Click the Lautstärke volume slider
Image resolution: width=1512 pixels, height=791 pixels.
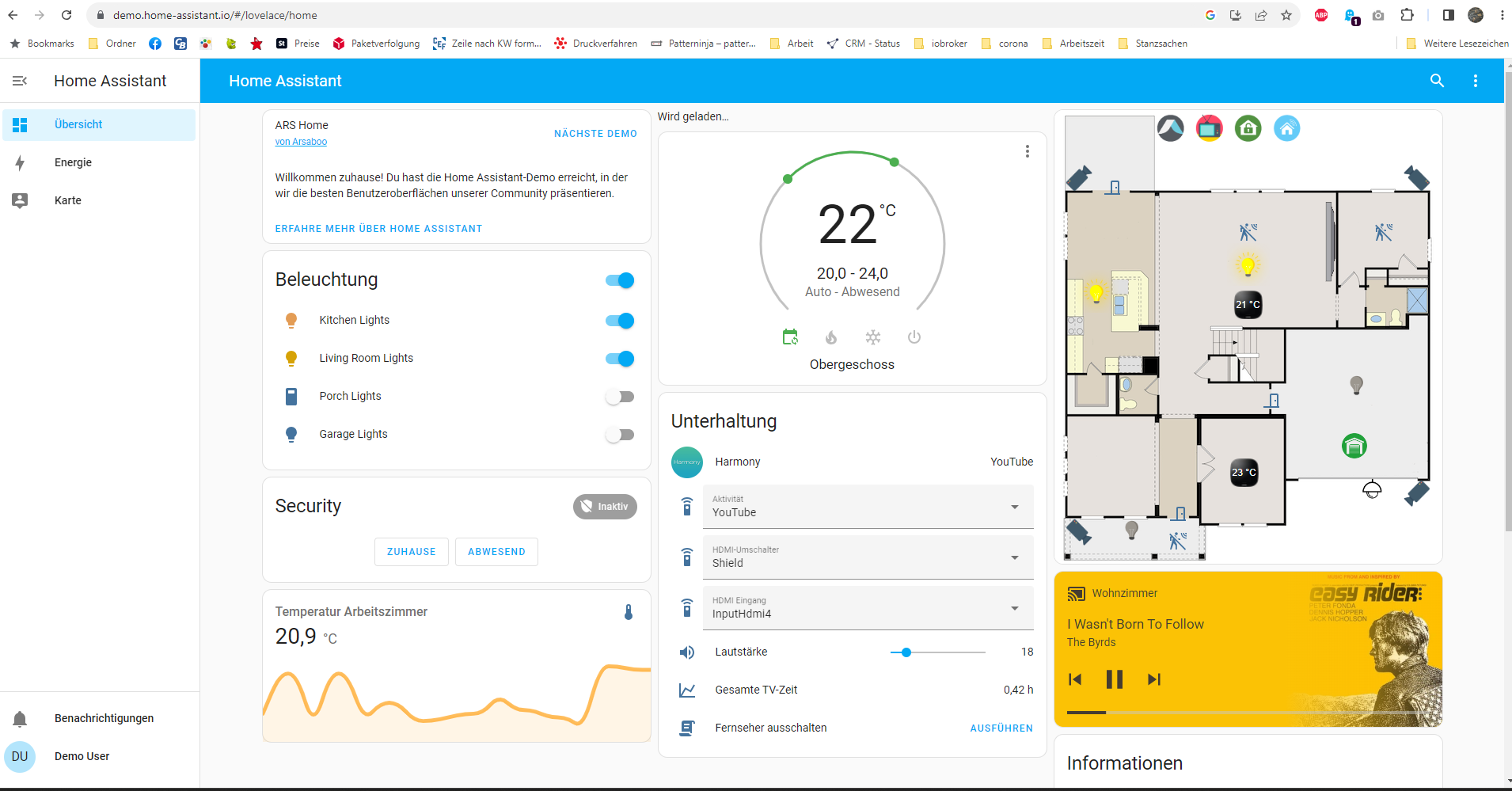click(938, 652)
